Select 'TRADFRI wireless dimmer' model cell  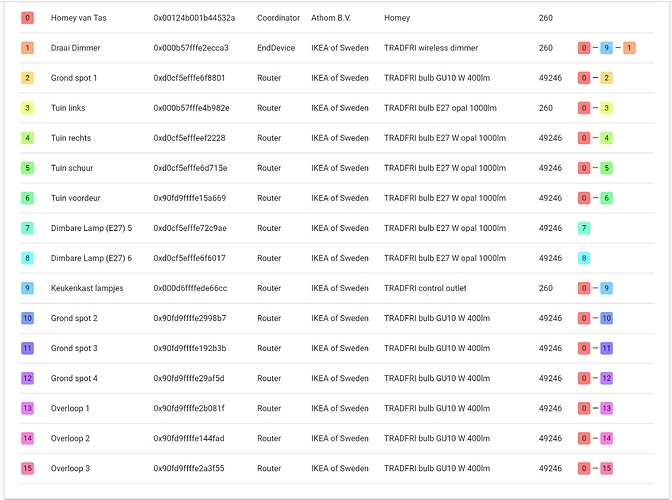431,48
